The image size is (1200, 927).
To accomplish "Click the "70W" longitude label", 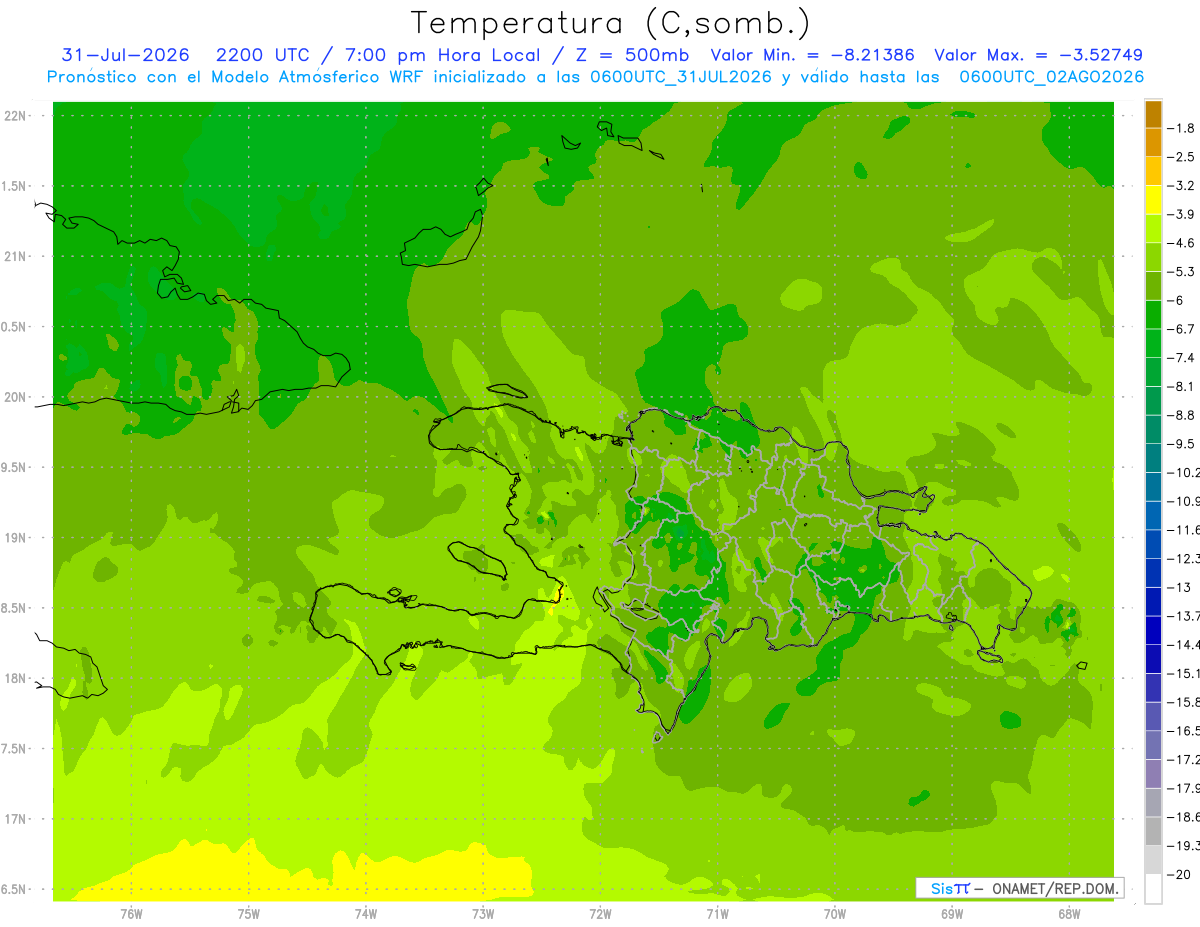I will pyautogui.click(x=835, y=913).
